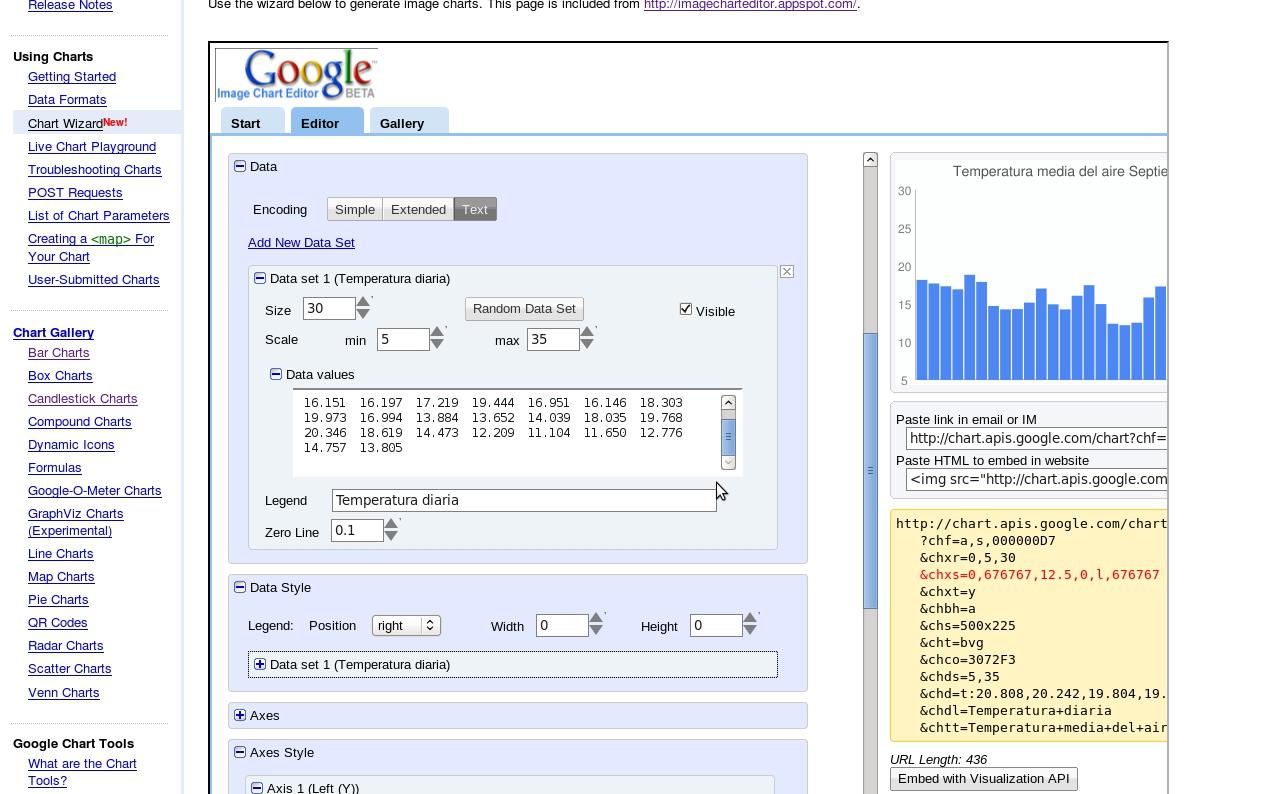The width and height of the screenshot is (1264, 794).
Task: Increase Scale max stepper up arrow
Action: pyautogui.click(x=587, y=332)
